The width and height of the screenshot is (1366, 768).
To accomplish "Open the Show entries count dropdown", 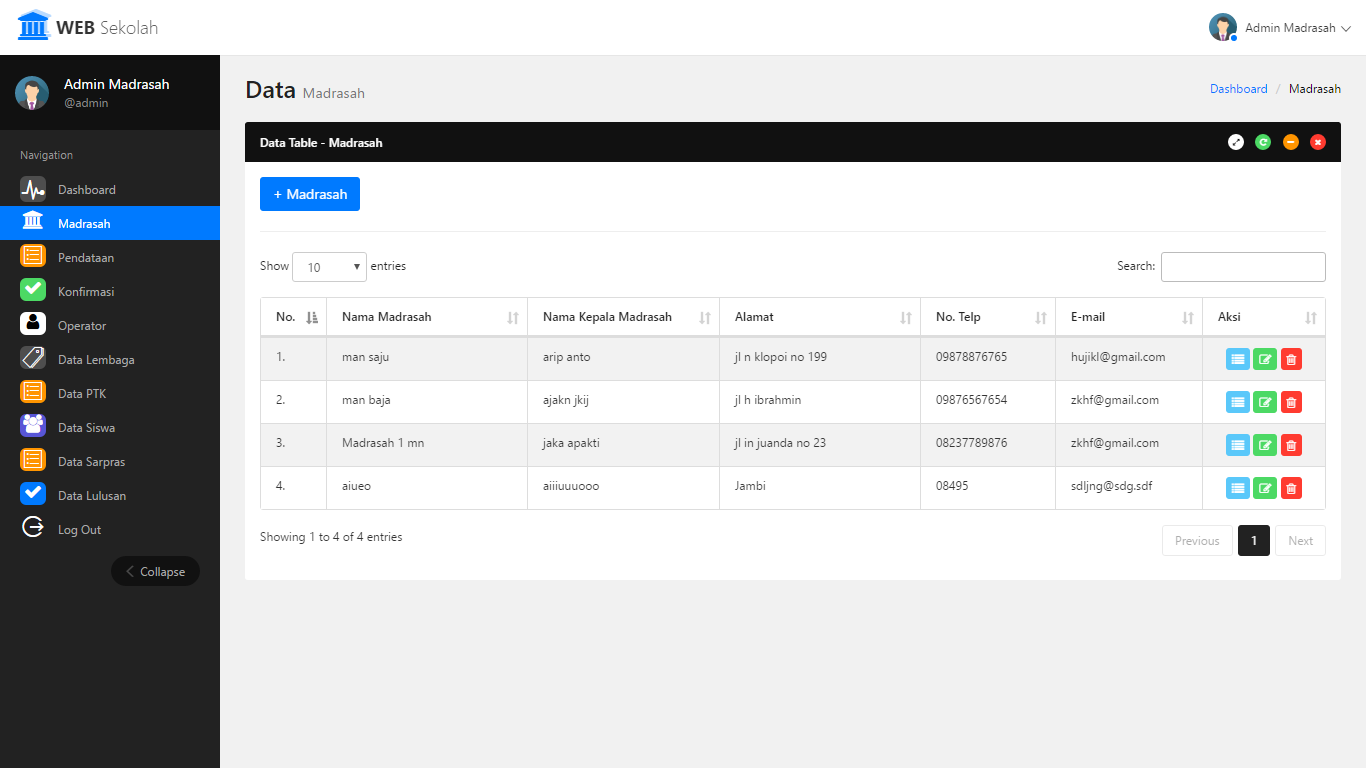I will [x=329, y=267].
